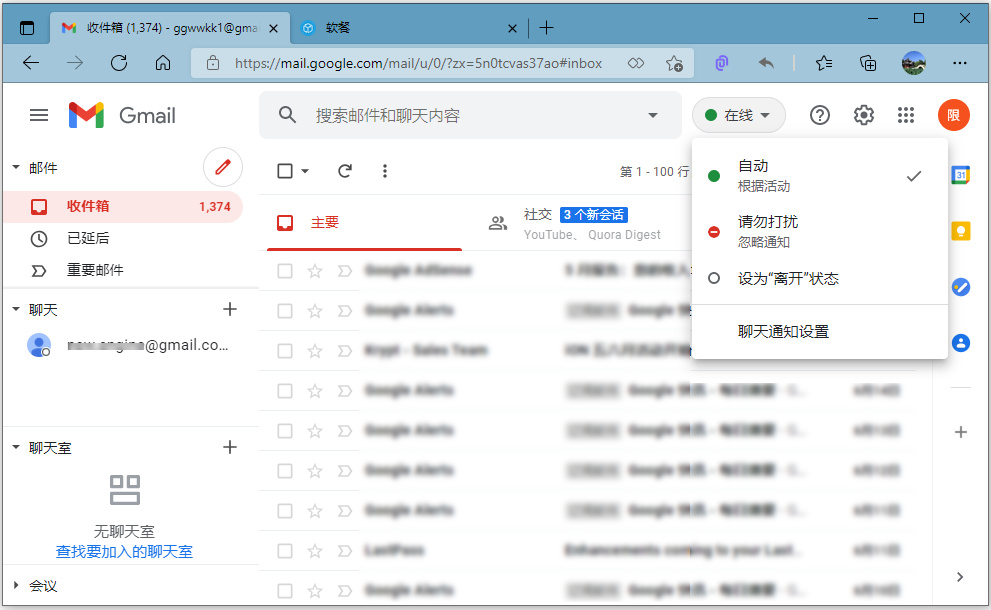
Task: Open the Google Apps grid
Action: tap(906, 115)
